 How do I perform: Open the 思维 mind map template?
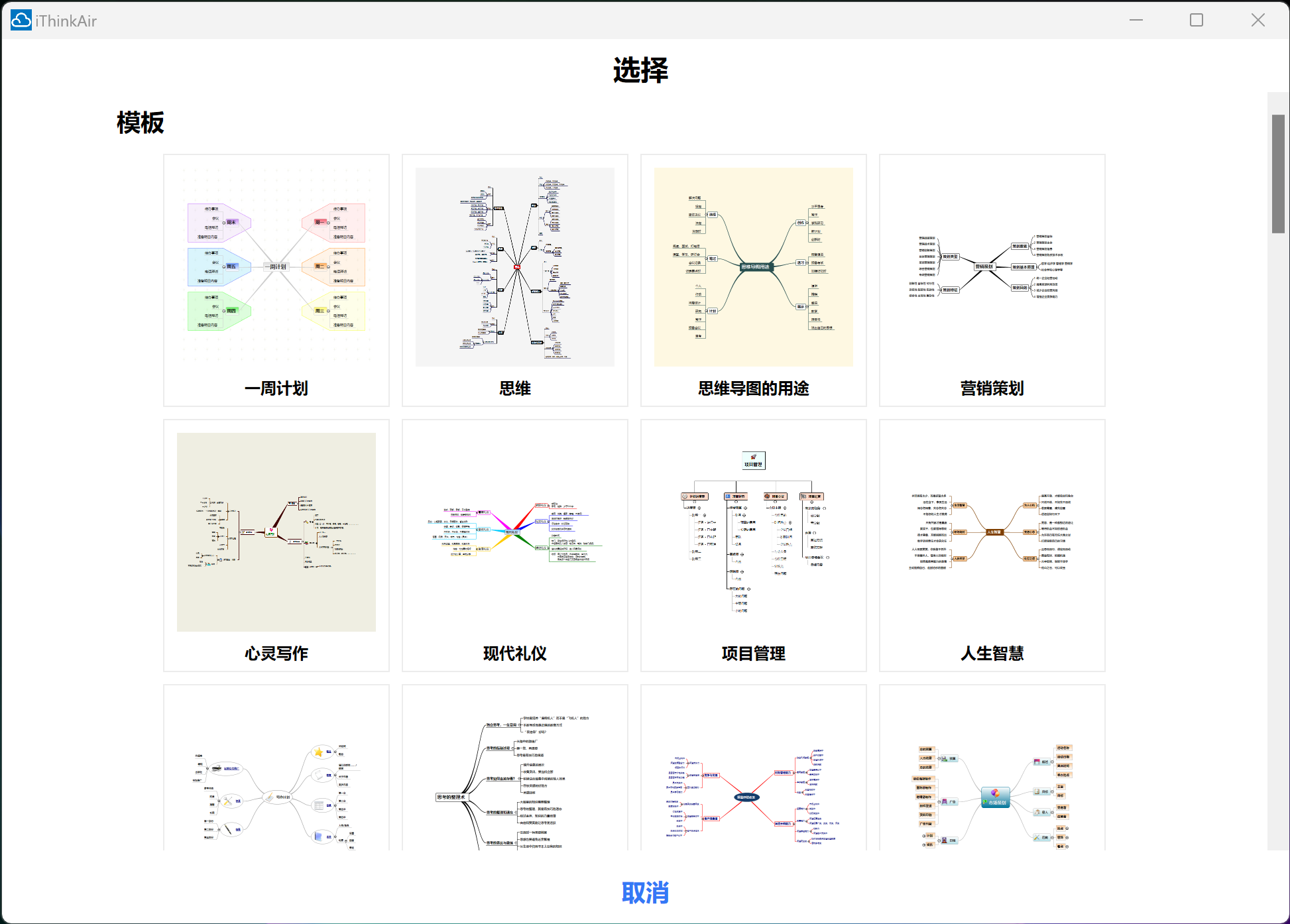coord(514,278)
